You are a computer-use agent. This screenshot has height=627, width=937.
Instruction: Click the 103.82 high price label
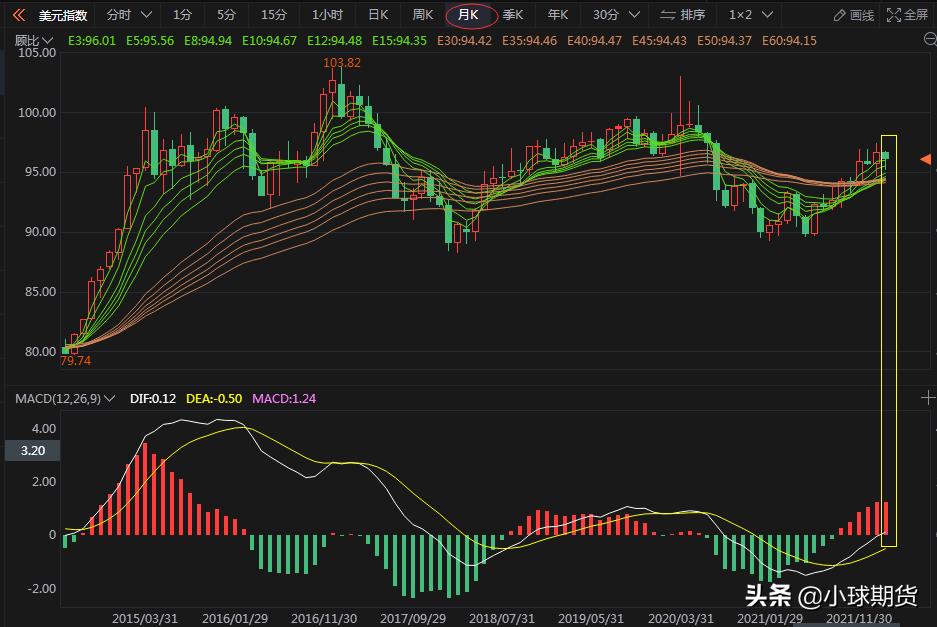342,63
